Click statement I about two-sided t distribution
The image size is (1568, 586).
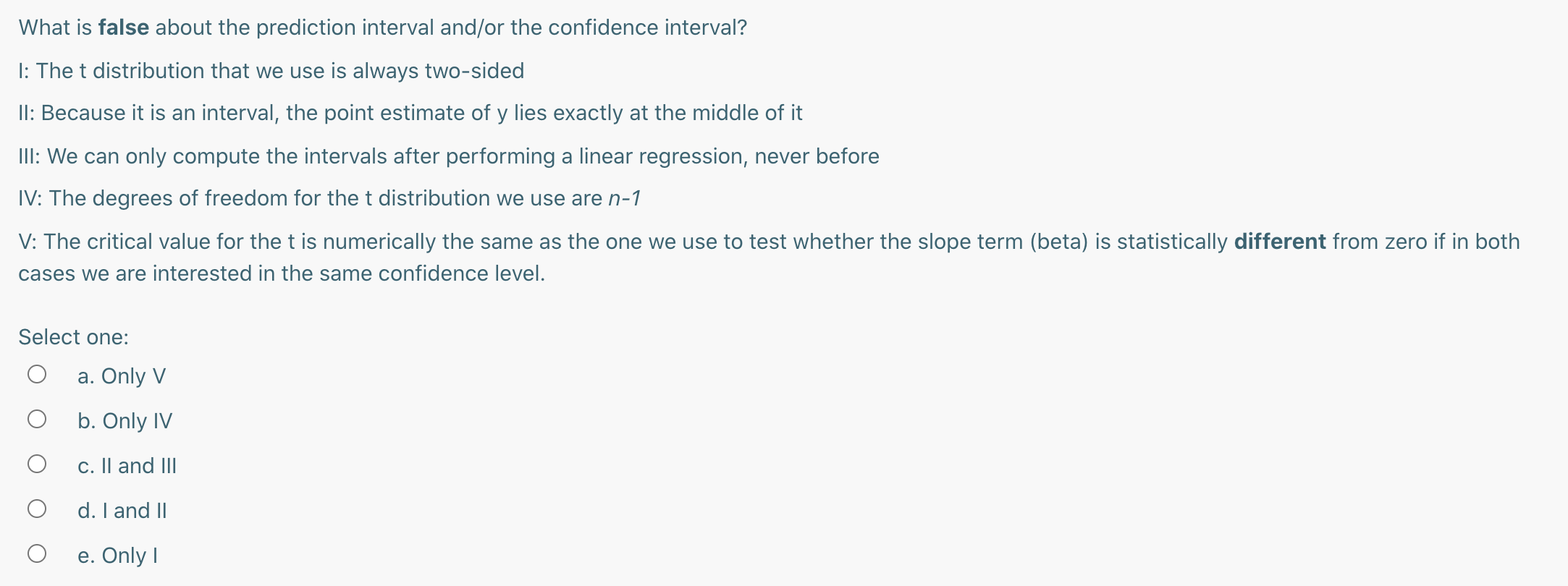pyautogui.click(x=271, y=71)
